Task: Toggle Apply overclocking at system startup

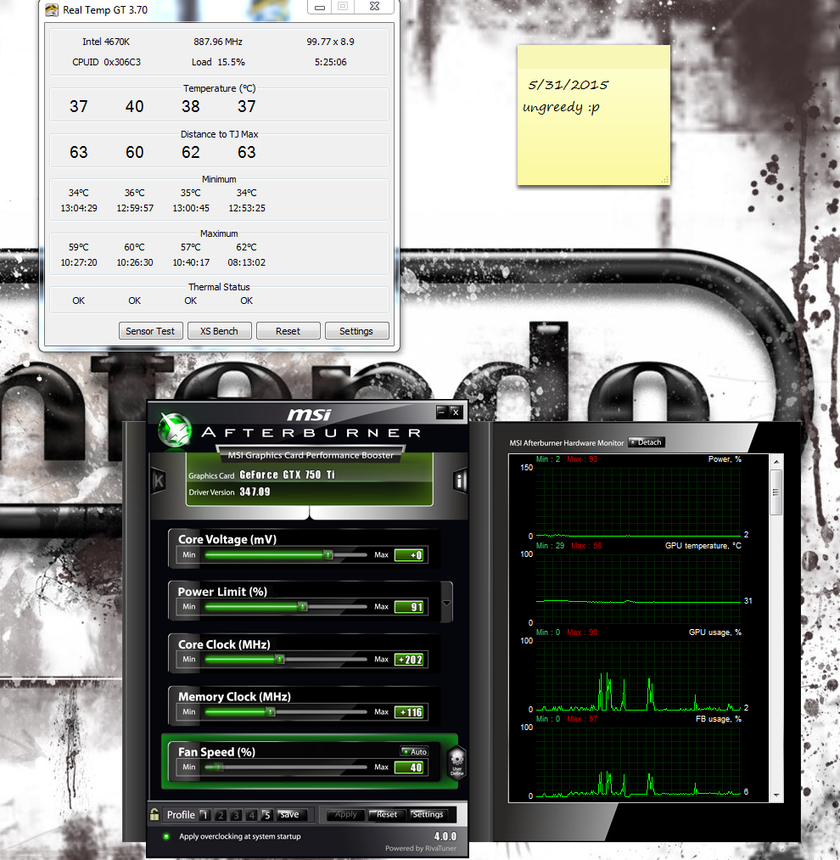Action: 166,836
